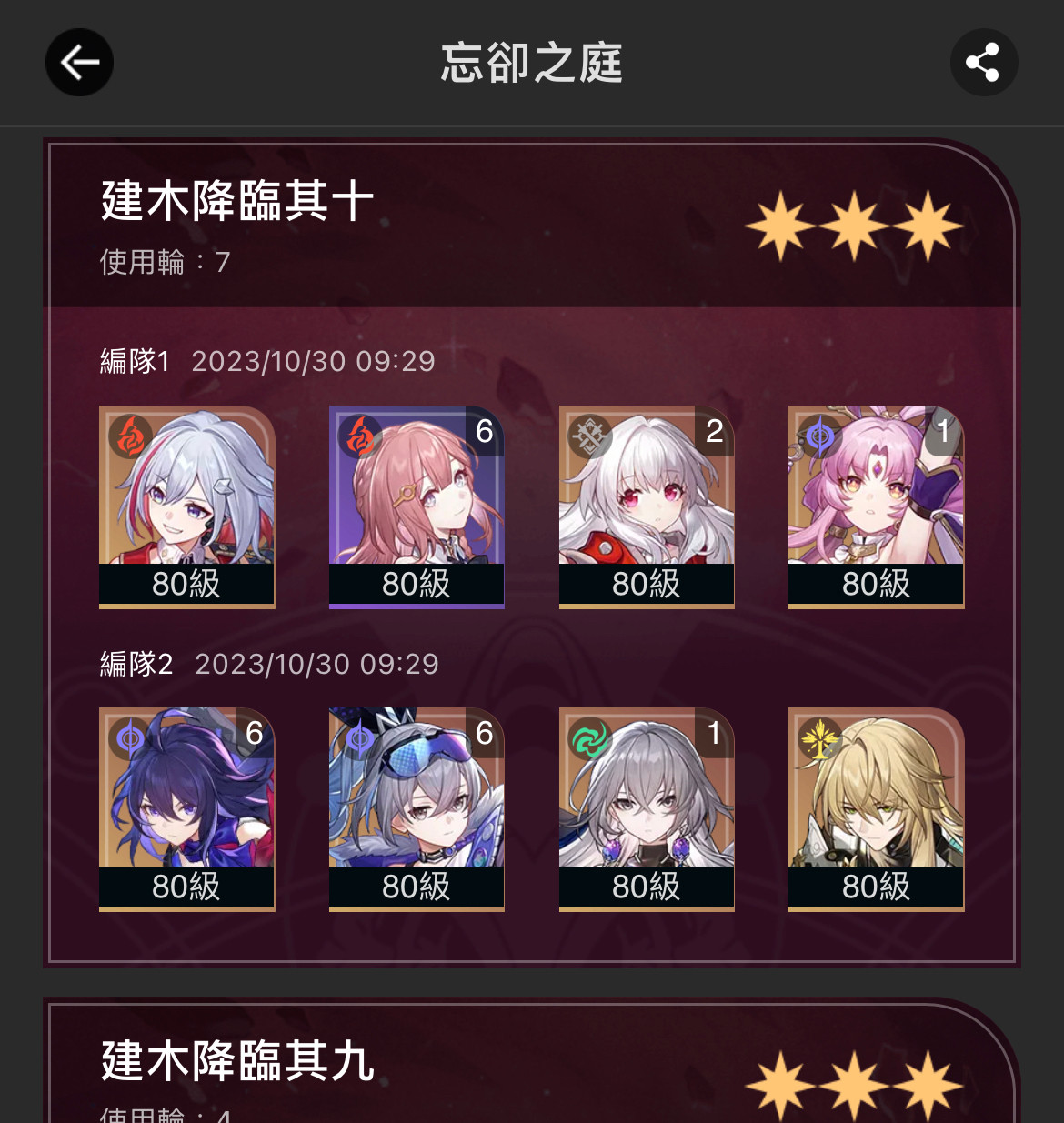
Task: Tap wind element icon on Bronya portrait
Action: 590,739
